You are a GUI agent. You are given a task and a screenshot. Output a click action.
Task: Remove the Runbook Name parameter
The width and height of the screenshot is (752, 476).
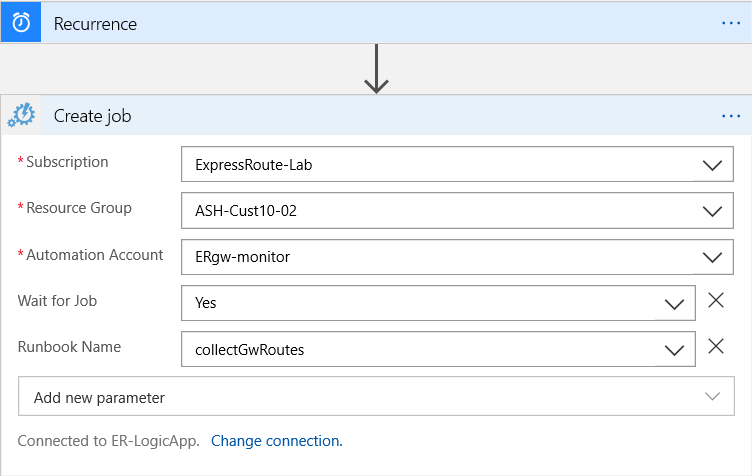click(716, 346)
